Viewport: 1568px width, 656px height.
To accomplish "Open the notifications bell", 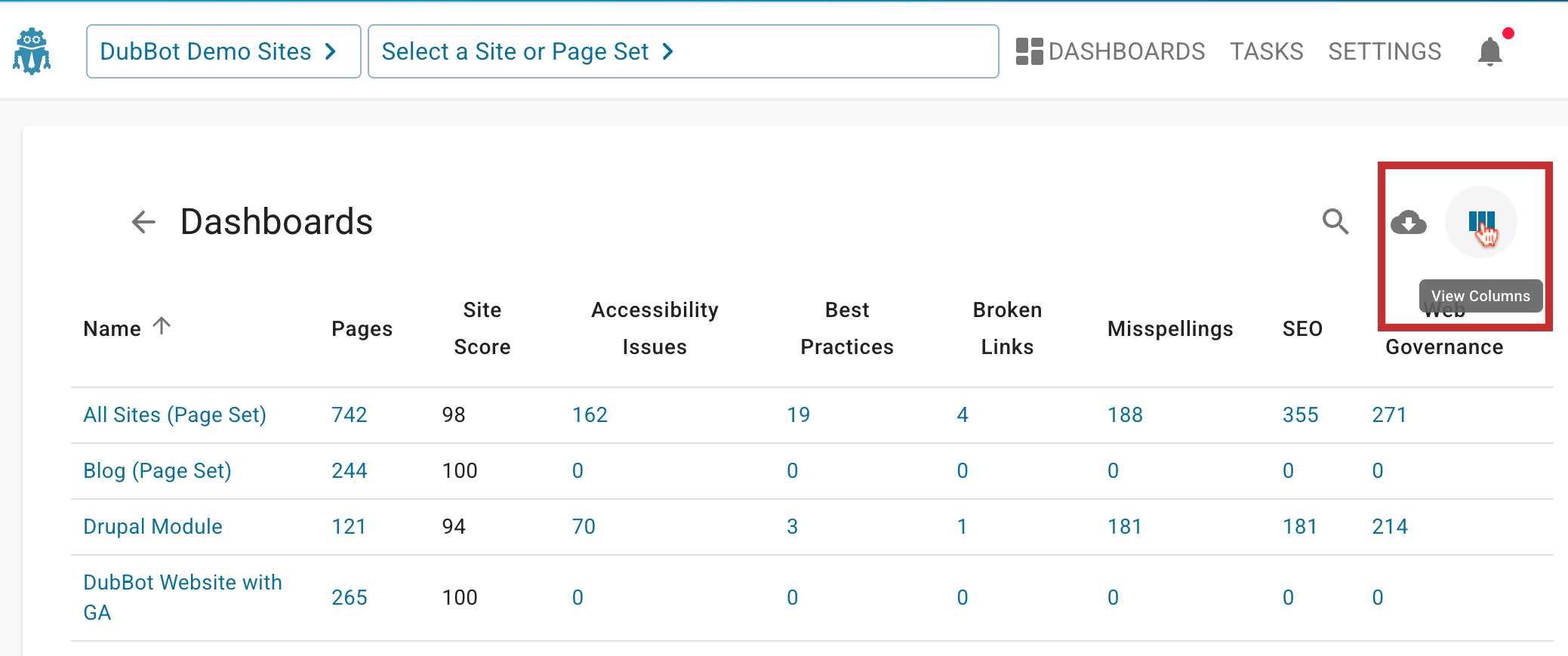I will (1489, 52).
